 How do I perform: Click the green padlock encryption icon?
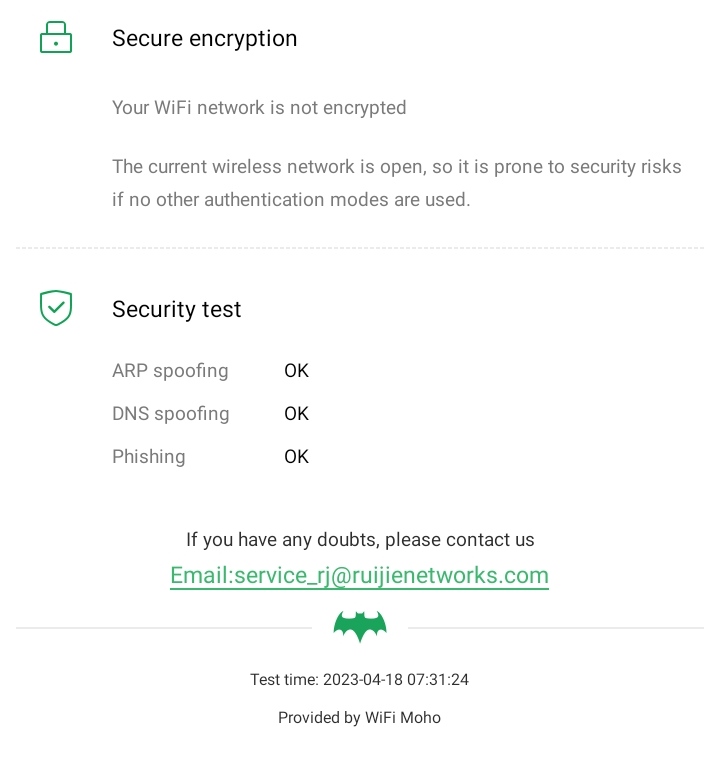coord(56,38)
